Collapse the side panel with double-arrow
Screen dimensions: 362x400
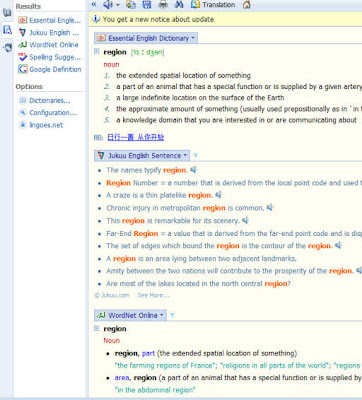(x=94, y=5)
